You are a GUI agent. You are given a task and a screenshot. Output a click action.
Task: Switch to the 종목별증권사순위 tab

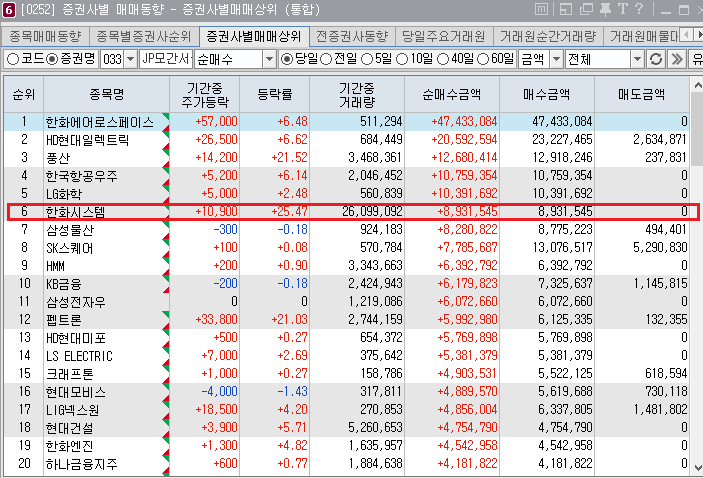pos(144,36)
